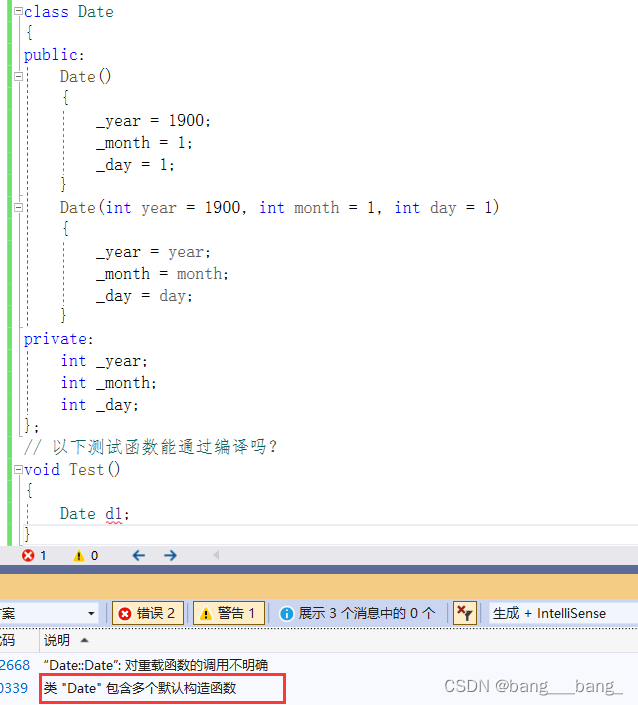
Task: Collapse the void Test() function block
Action: click(18, 470)
